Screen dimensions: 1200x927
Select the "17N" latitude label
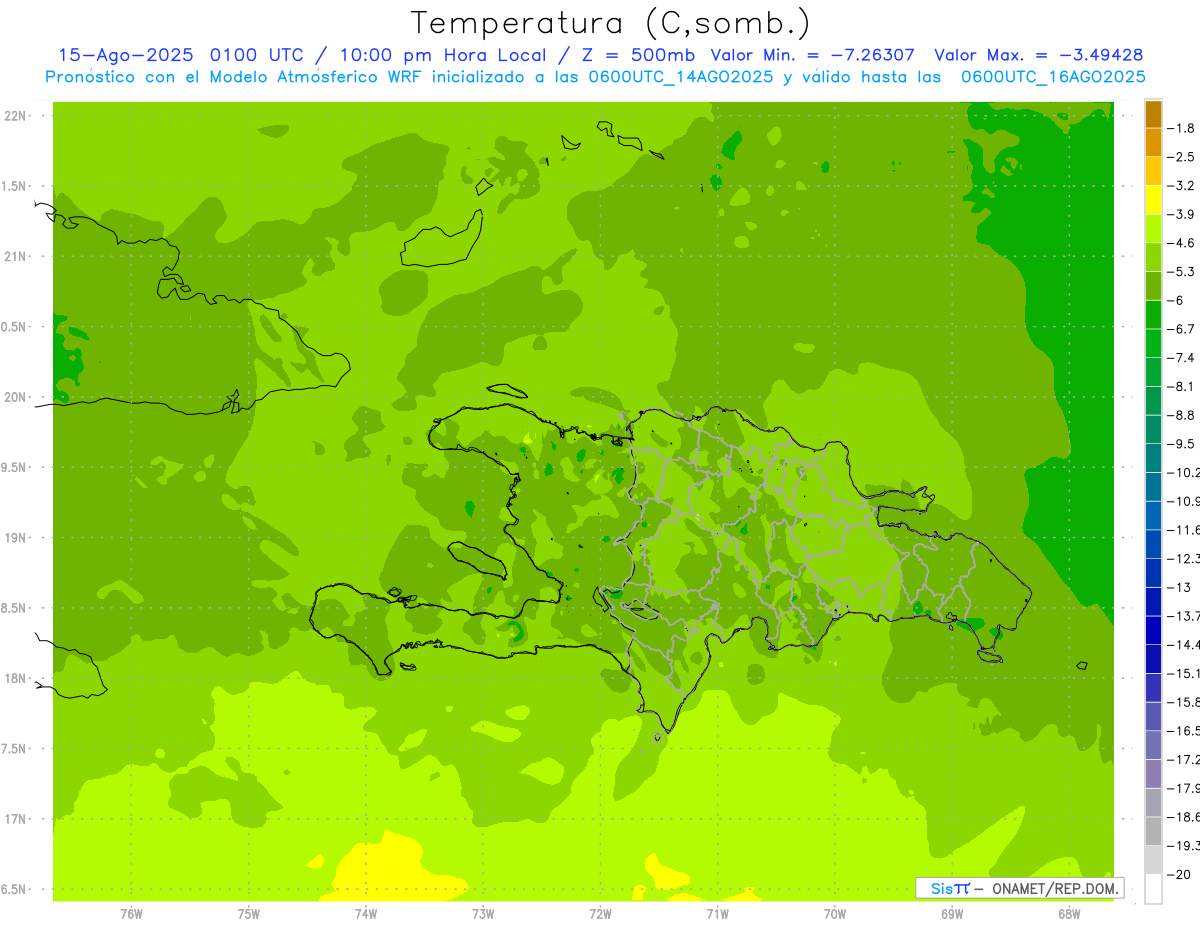point(14,819)
